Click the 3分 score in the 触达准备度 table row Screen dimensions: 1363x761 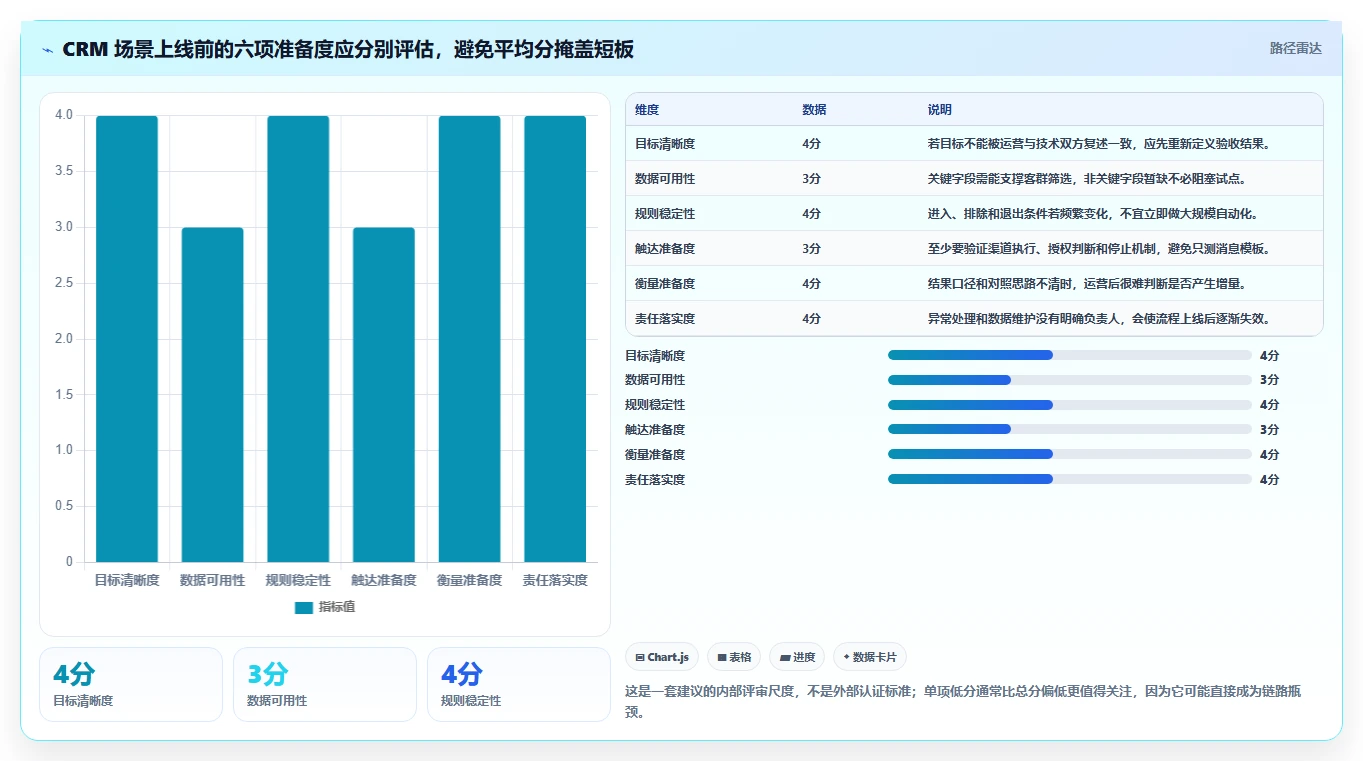click(x=811, y=249)
